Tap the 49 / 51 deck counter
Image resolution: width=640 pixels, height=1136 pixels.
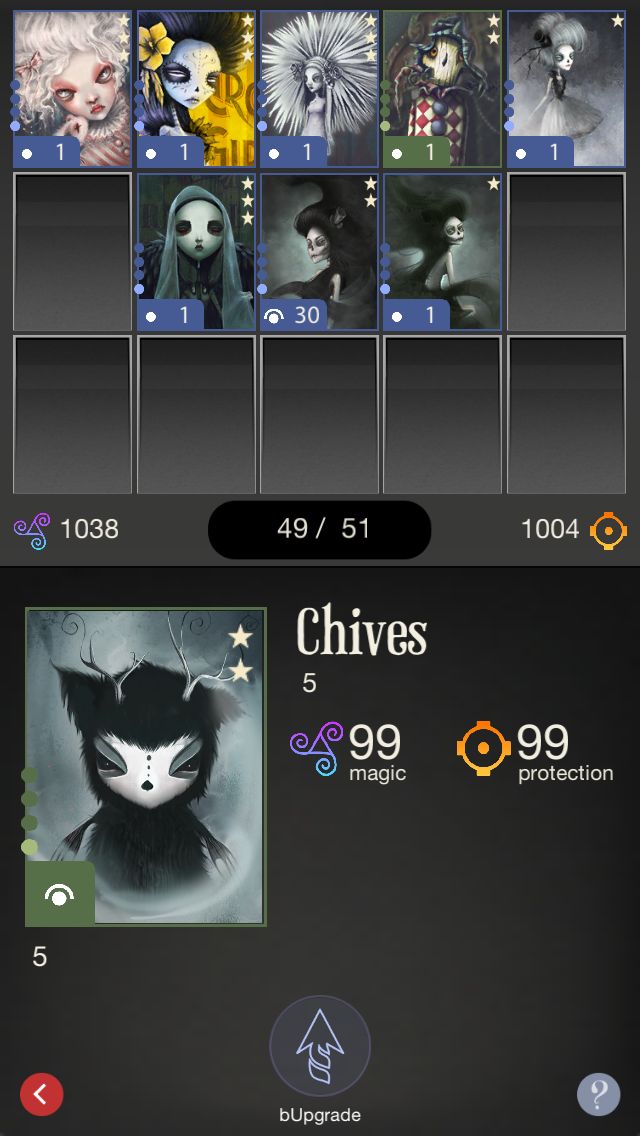coord(320,530)
